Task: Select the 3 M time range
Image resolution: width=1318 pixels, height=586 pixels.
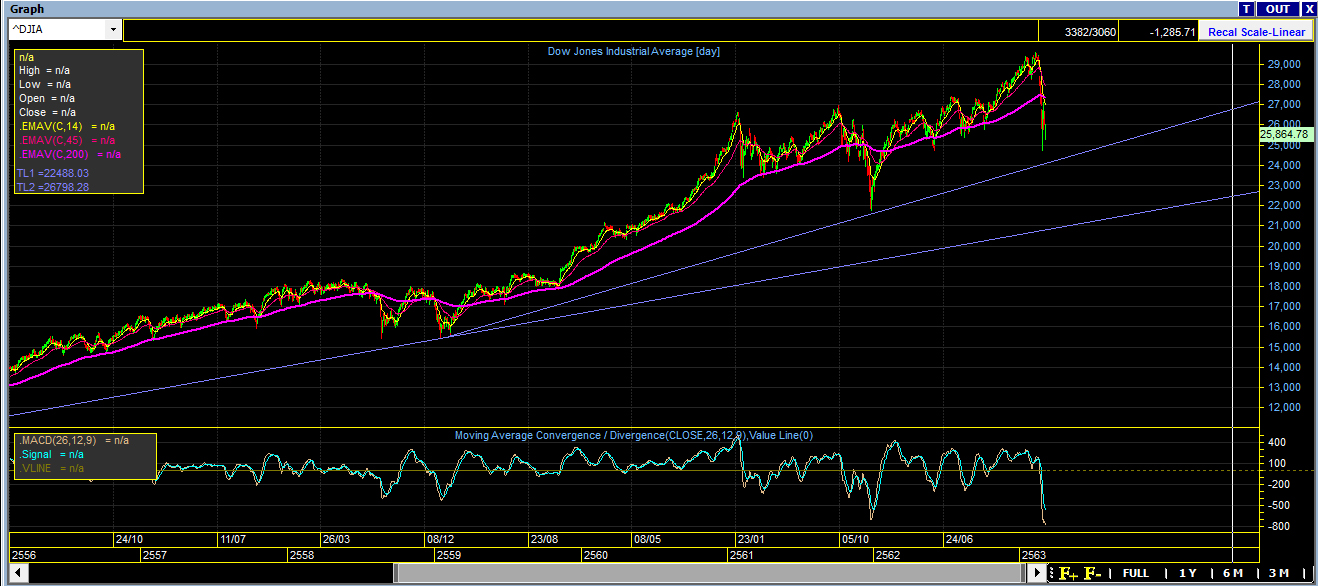Action: (1277, 574)
